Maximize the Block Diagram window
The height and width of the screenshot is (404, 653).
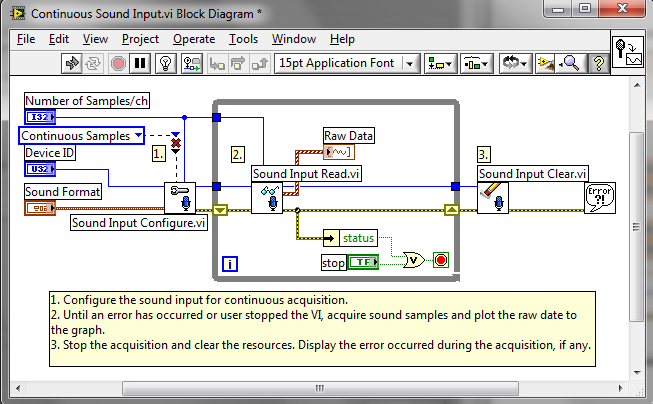[585, 8]
